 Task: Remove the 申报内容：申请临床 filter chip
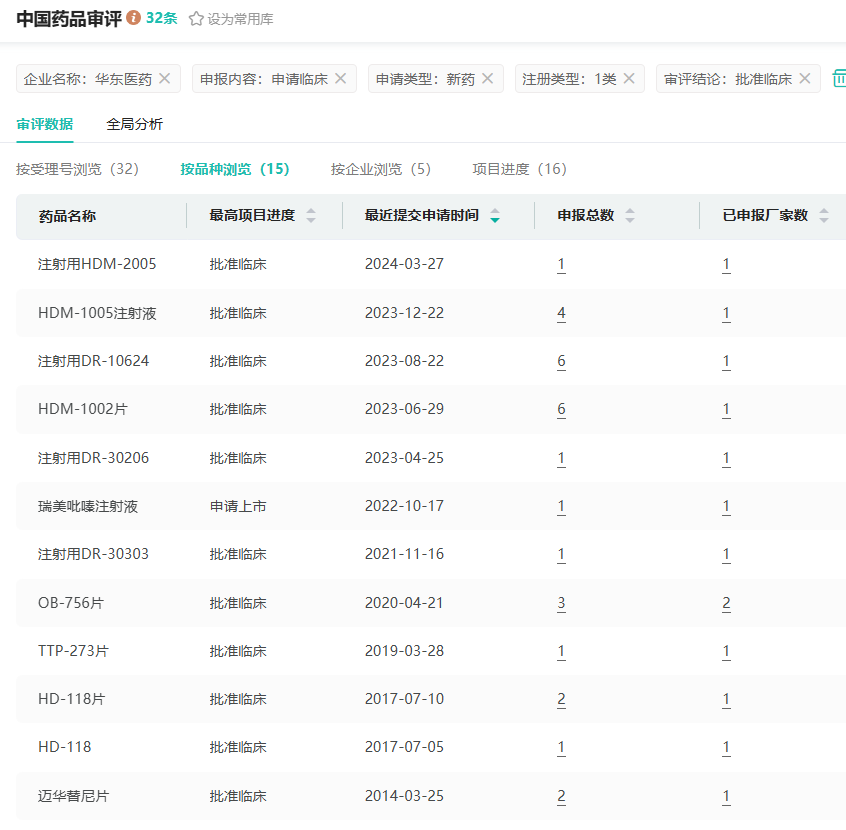click(x=340, y=78)
